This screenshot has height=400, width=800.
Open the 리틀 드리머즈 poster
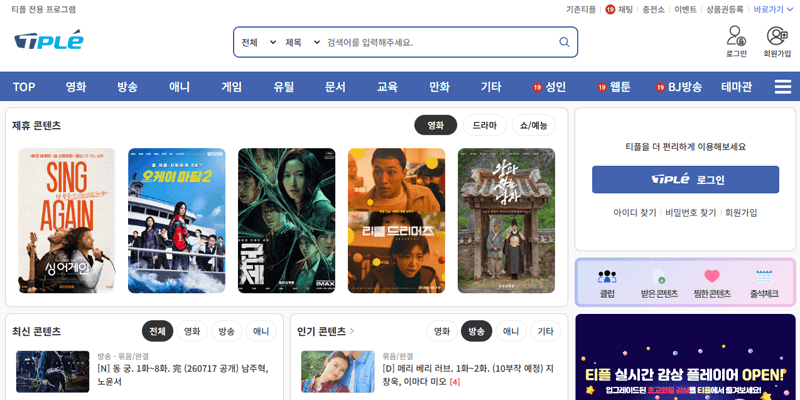(396, 220)
